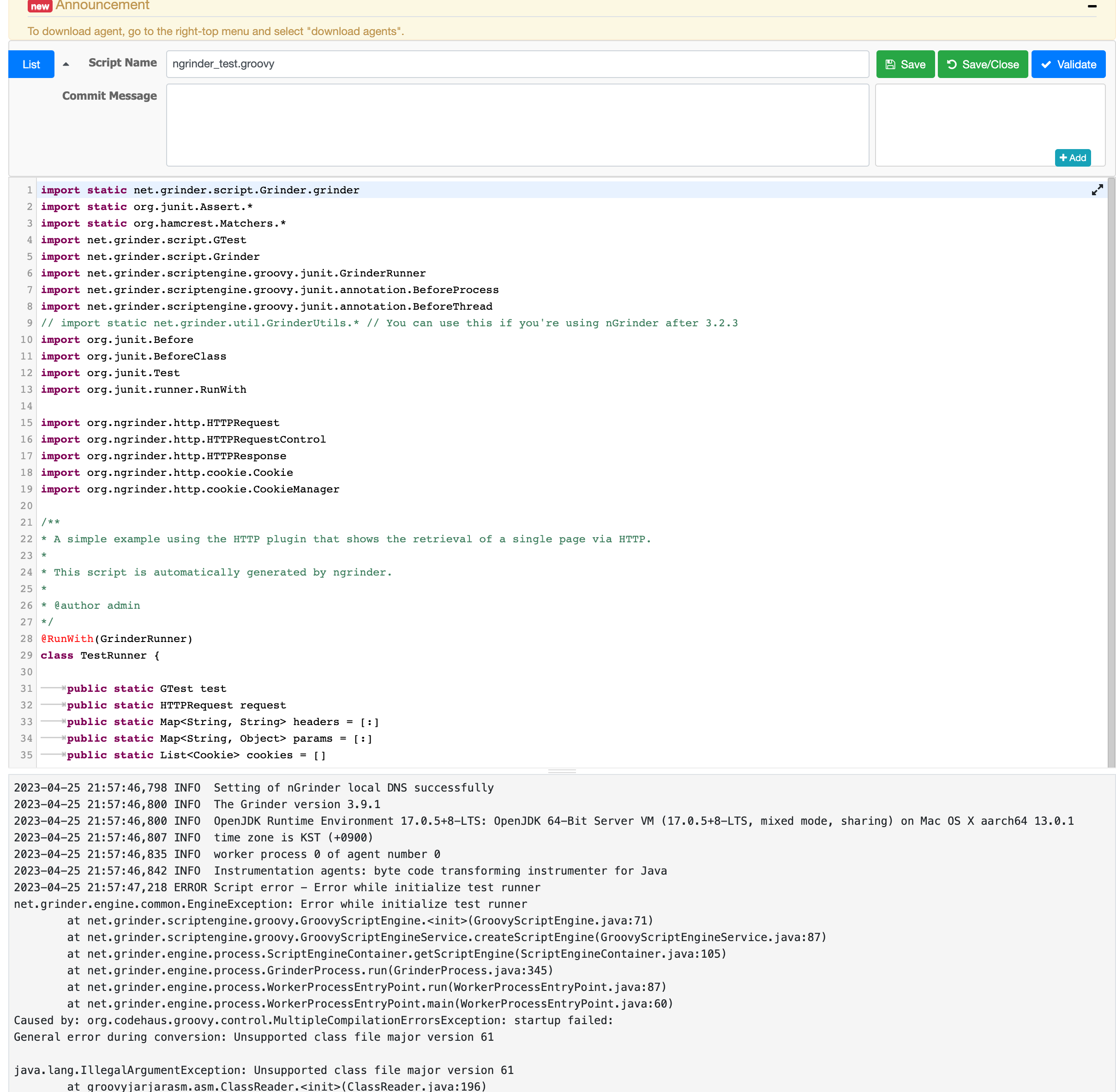1116x1092 pixels.
Task: Open the script List
Action: 31,64
